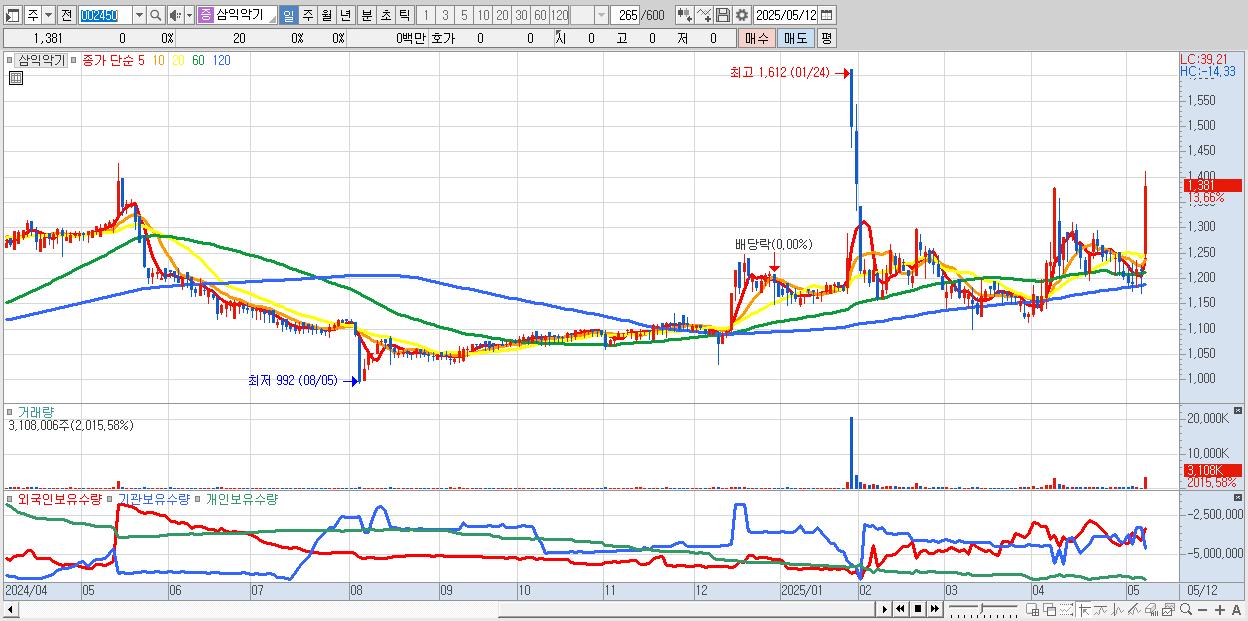Toggle the 전 button in top toolbar
Viewport: 1248px width, 621px height.
(65, 15)
